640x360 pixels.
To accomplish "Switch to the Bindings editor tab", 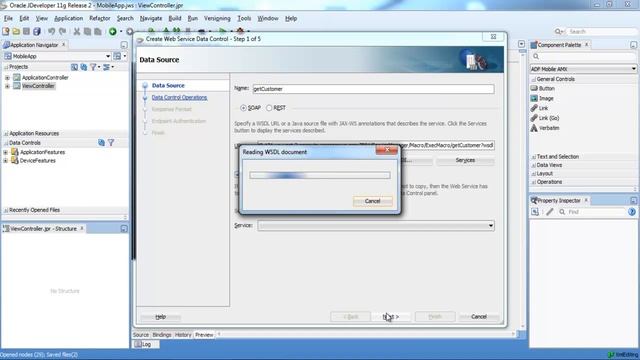I will tap(162, 335).
